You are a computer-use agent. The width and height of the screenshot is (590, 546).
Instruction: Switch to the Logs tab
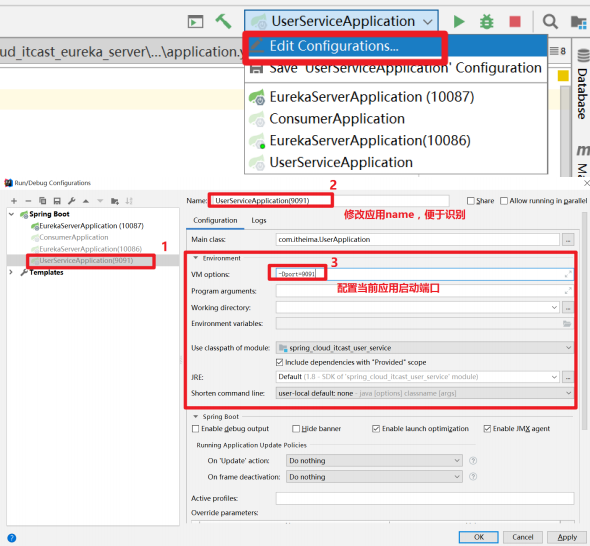click(259, 221)
